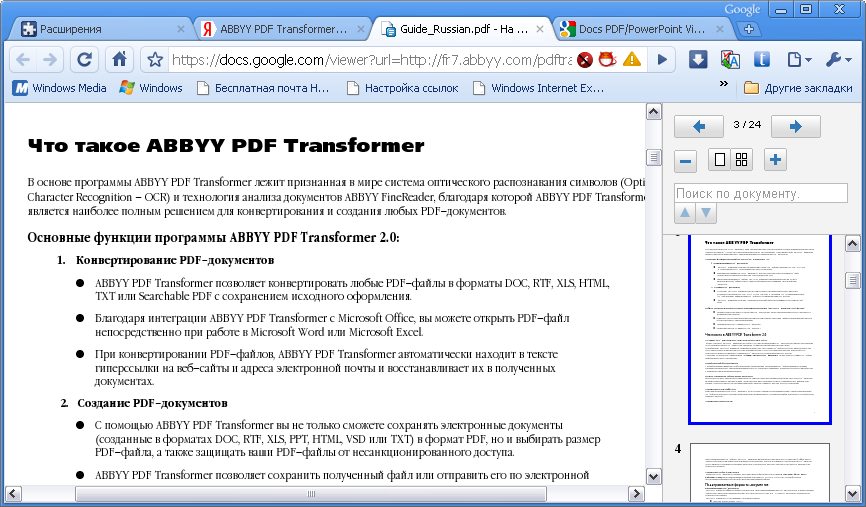866x507 pixels.
Task: Open the wrench settings menu
Action: tap(838, 60)
